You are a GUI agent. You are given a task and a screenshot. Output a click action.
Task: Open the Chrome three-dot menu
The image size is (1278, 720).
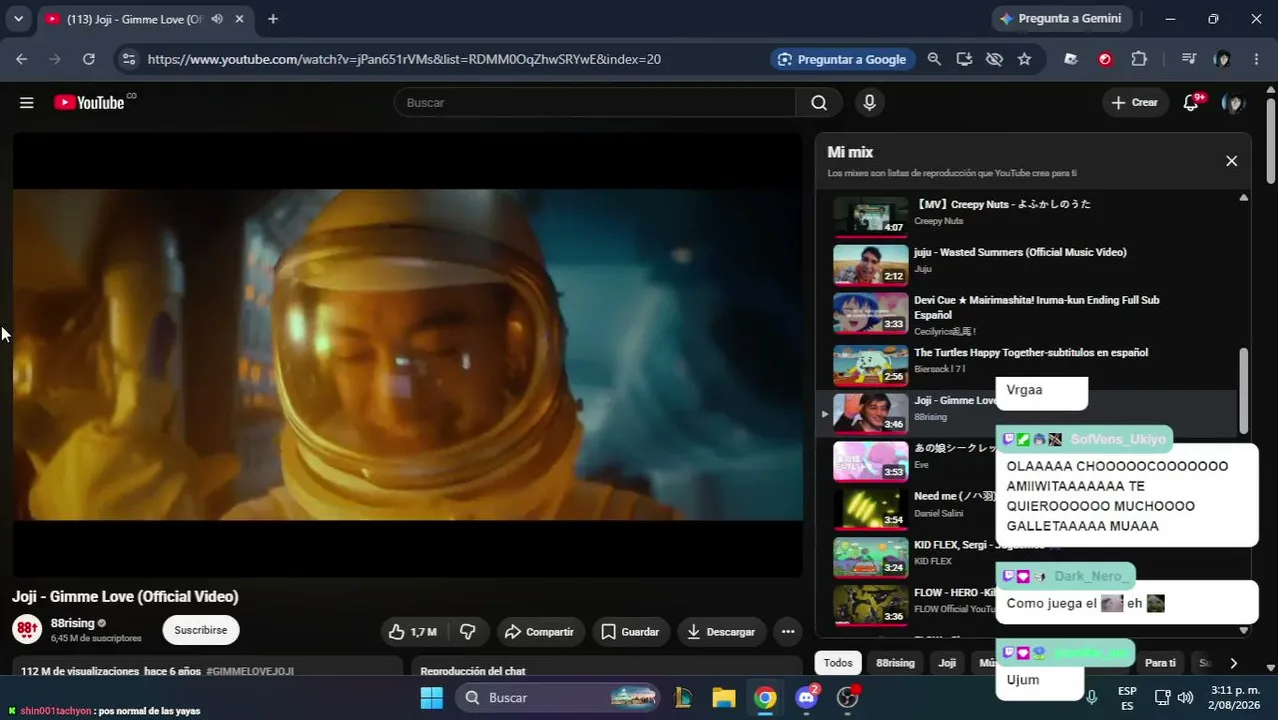pyautogui.click(x=1256, y=59)
